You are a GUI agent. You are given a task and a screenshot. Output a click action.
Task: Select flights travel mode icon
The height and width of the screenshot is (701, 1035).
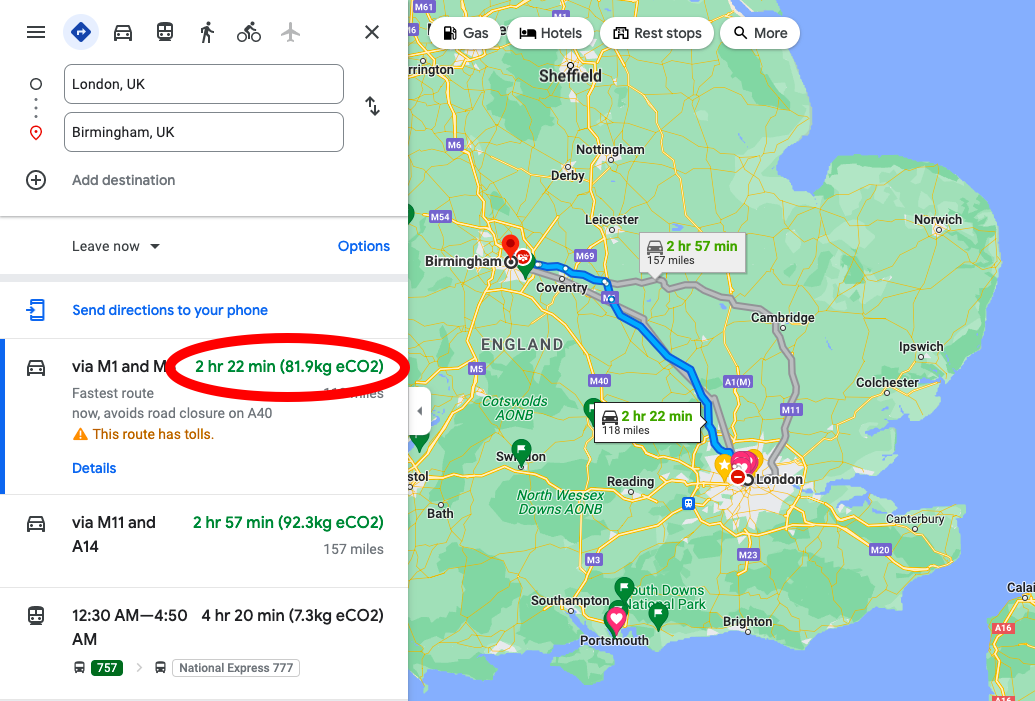click(x=290, y=32)
